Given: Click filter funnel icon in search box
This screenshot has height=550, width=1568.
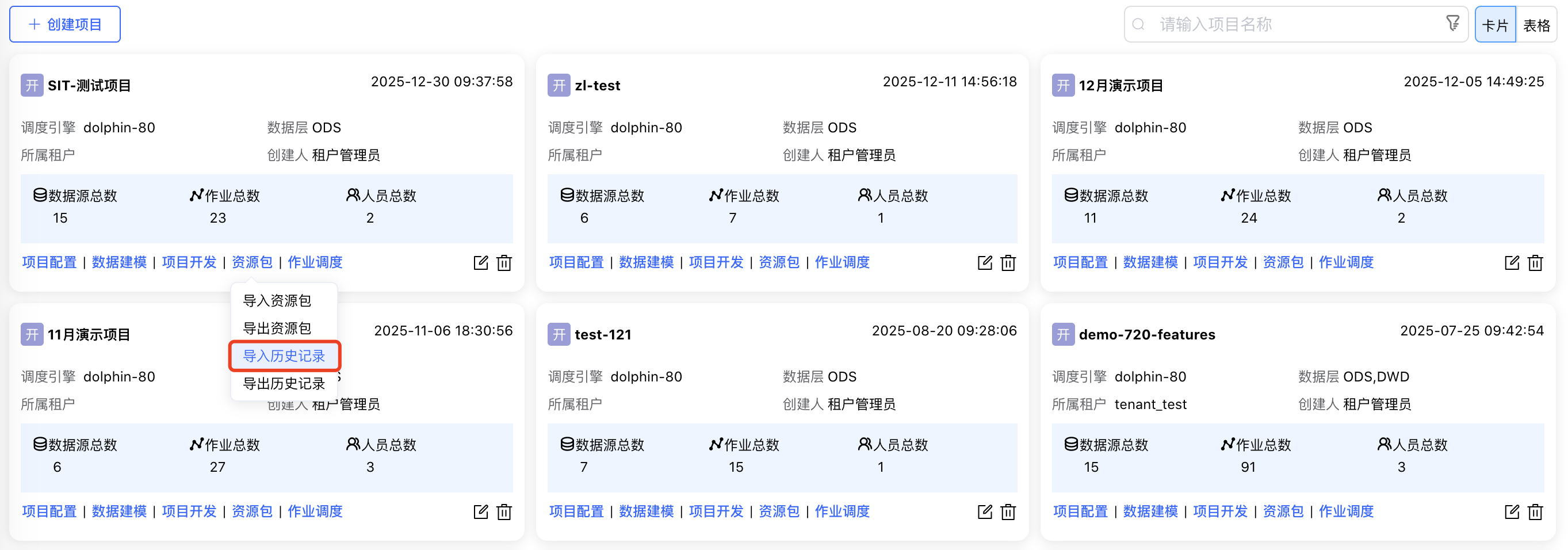Looking at the screenshot, I should click(1452, 24).
